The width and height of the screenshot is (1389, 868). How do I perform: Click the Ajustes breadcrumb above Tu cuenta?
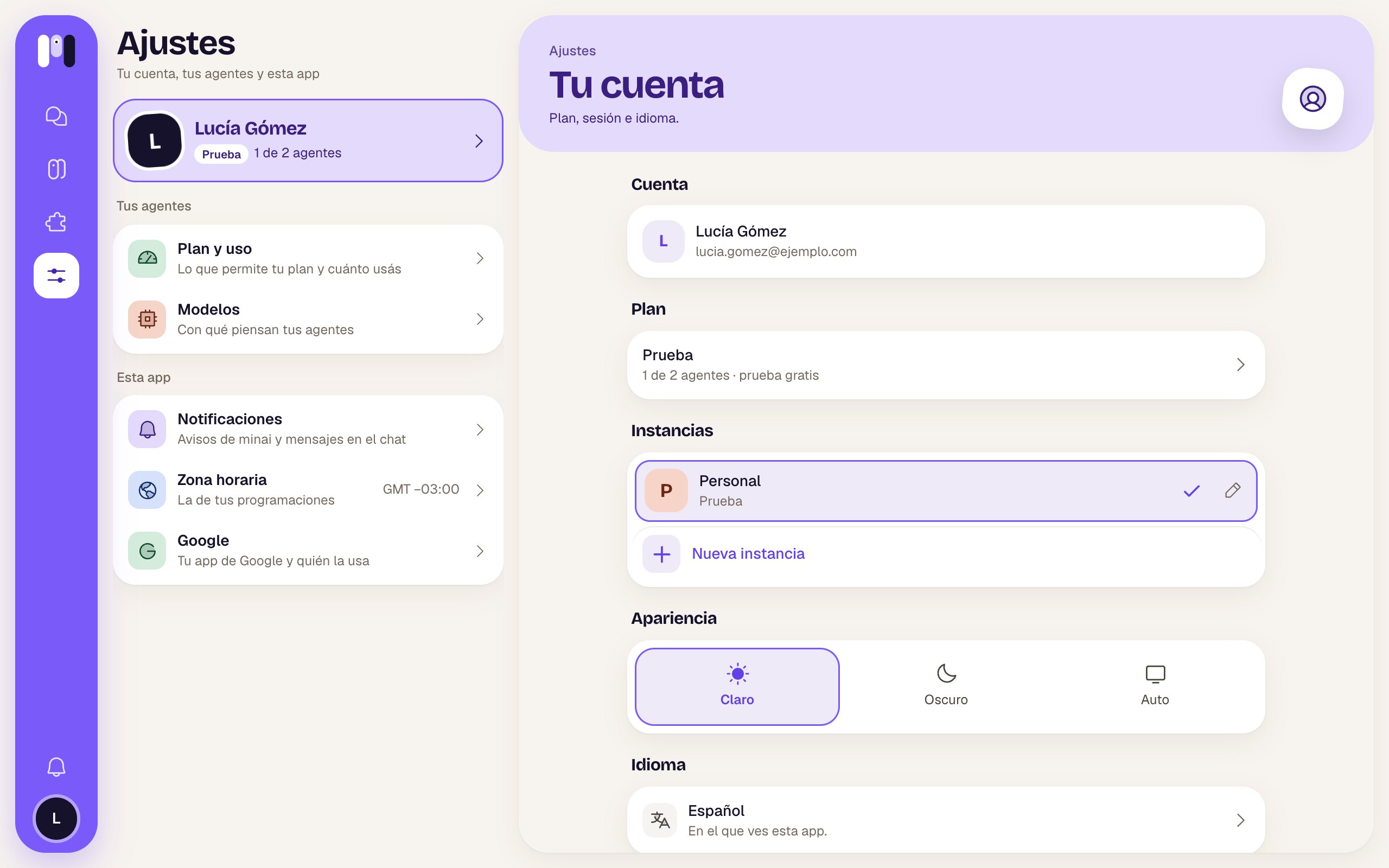pyautogui.click(x=572, y=50)
